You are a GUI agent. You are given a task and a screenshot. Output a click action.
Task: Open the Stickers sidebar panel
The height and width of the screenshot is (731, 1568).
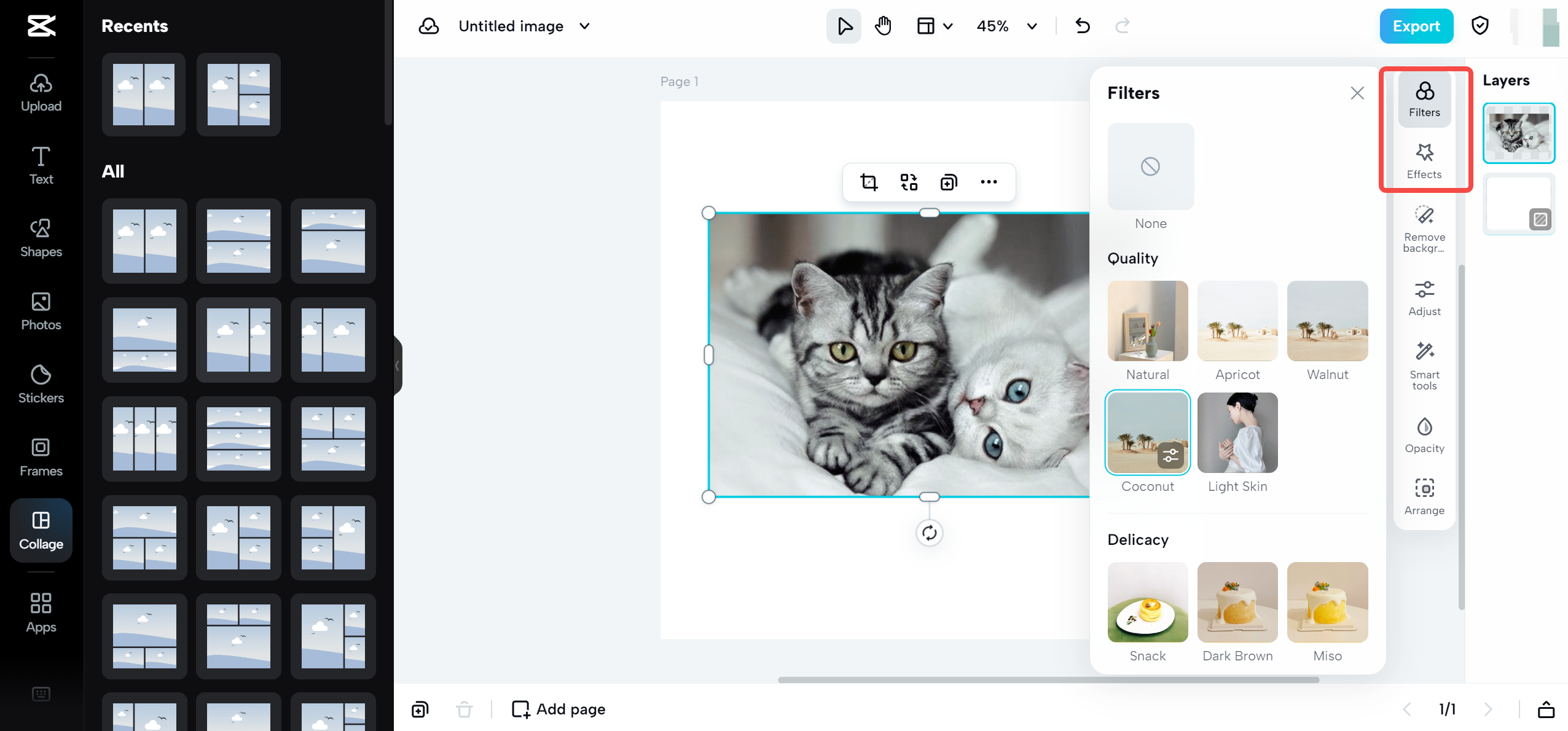(41, 383)
